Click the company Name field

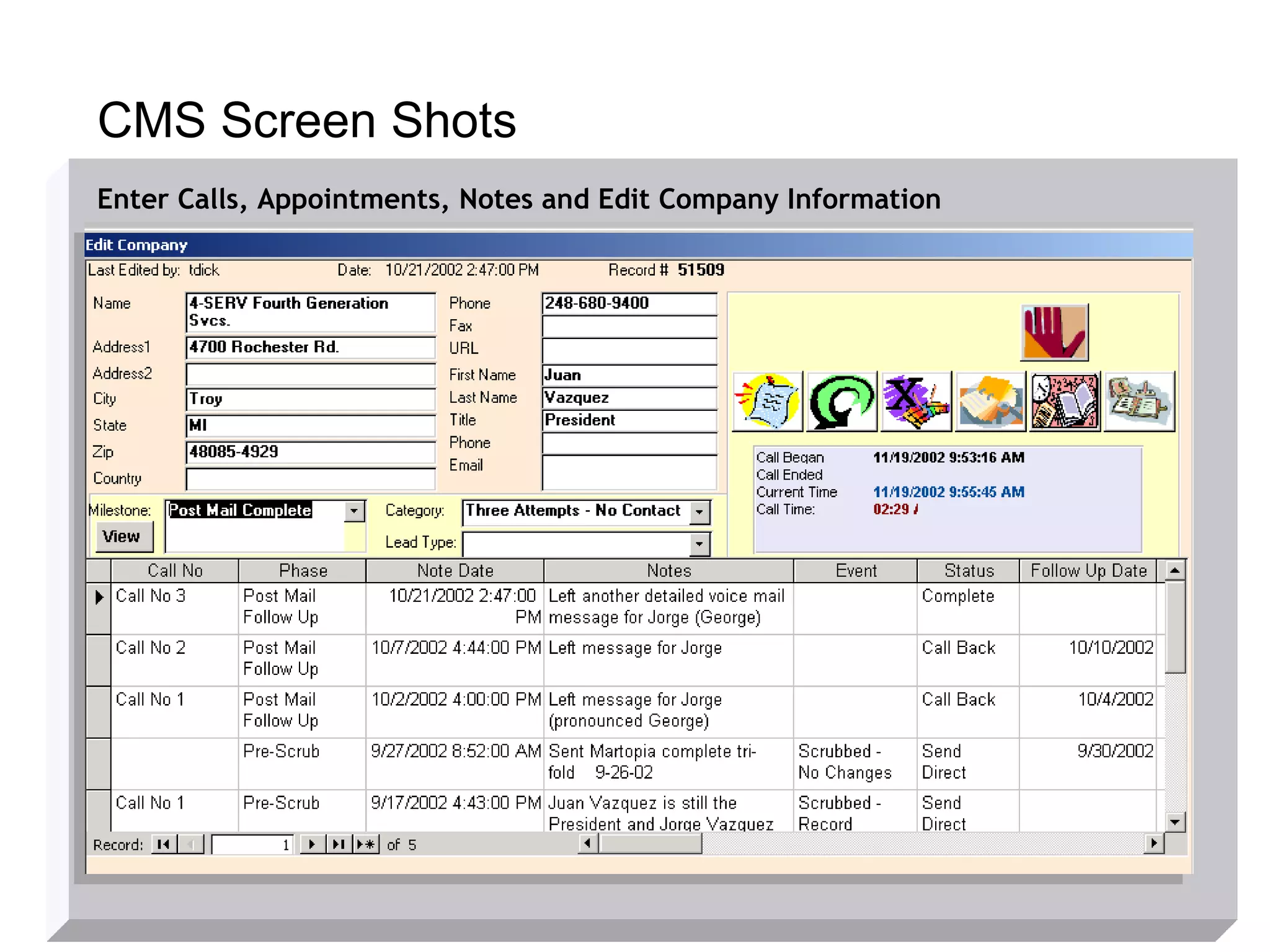pyautogui.click(x=311, y=313)
